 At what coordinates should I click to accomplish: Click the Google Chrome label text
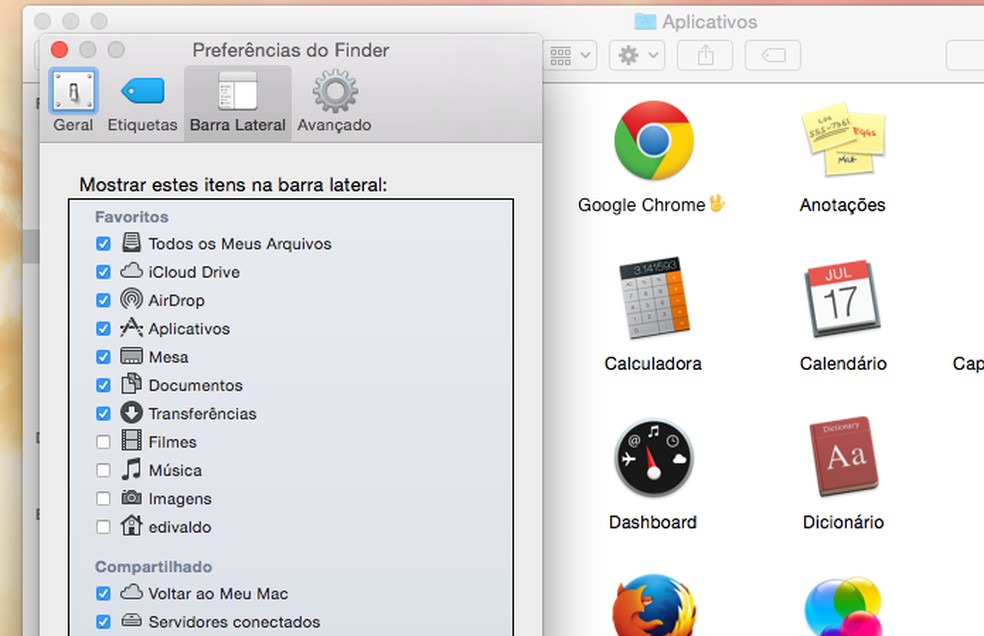click(642, 205)
